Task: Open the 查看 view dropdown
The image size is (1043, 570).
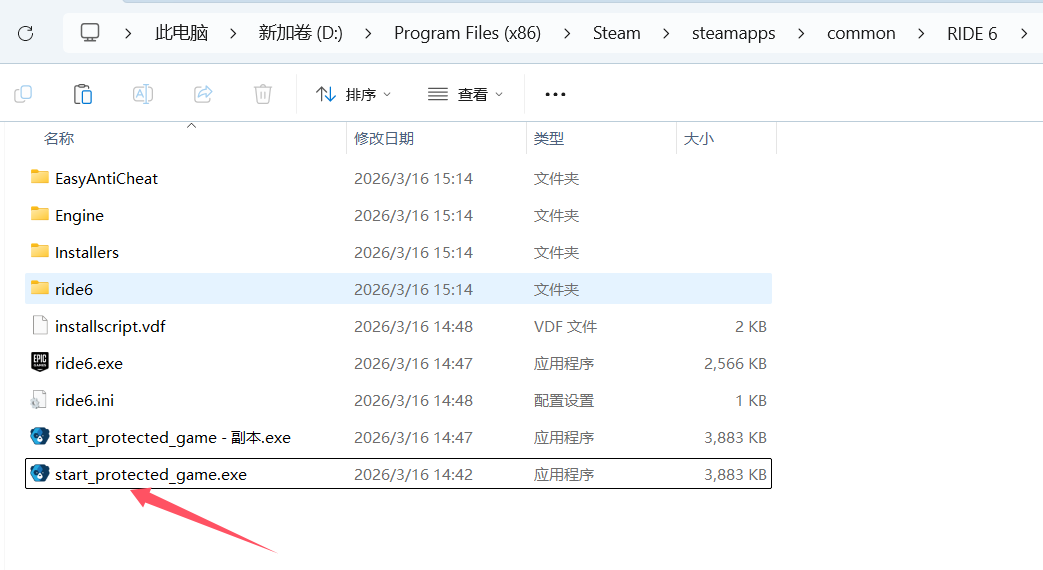Action: pyautogui.click(x=466, y=94)
